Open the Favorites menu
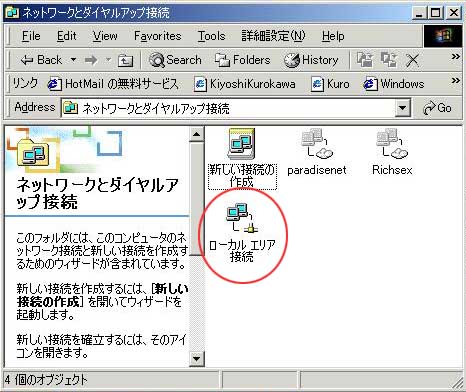 pos(158,36)
